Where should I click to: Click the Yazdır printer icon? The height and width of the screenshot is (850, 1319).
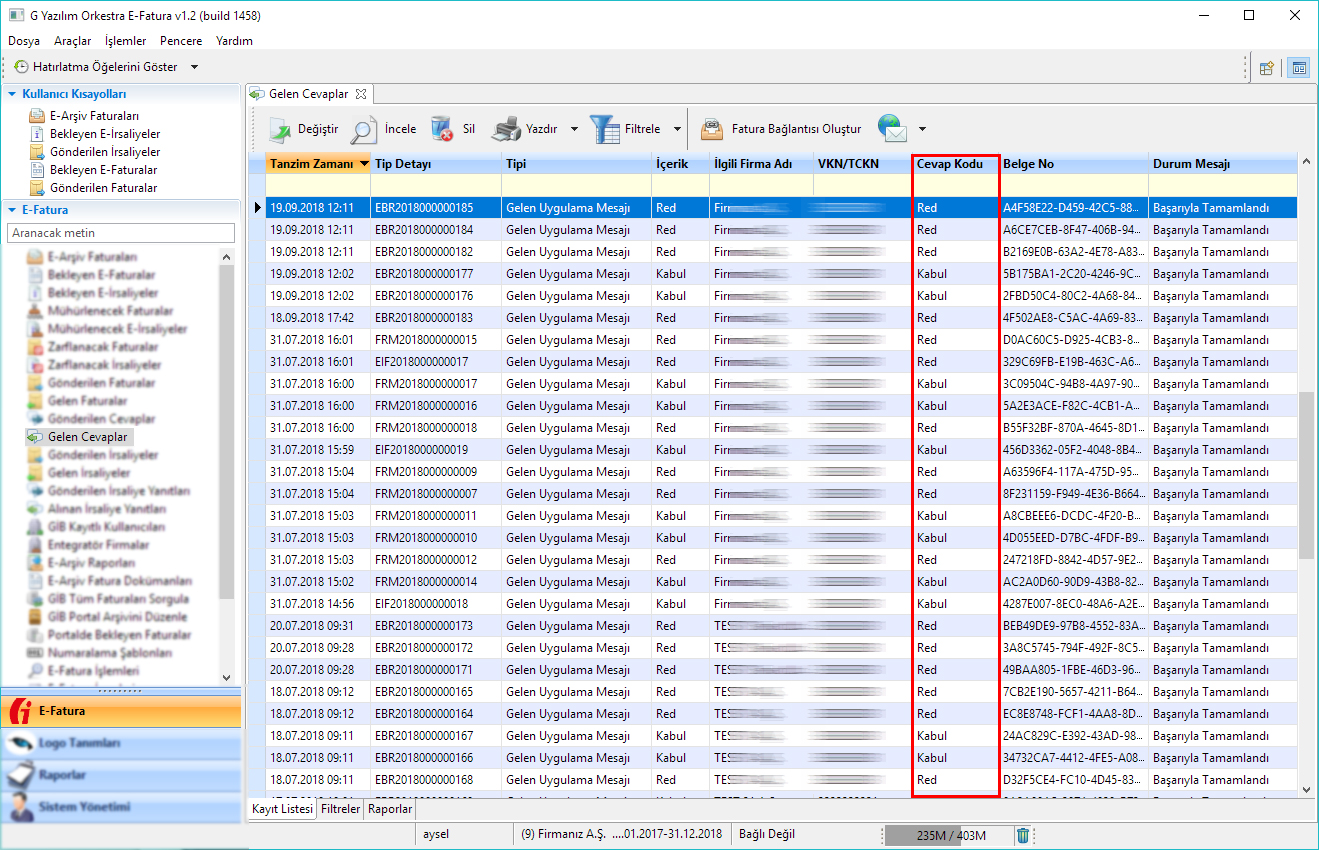[x=508, y=129]
